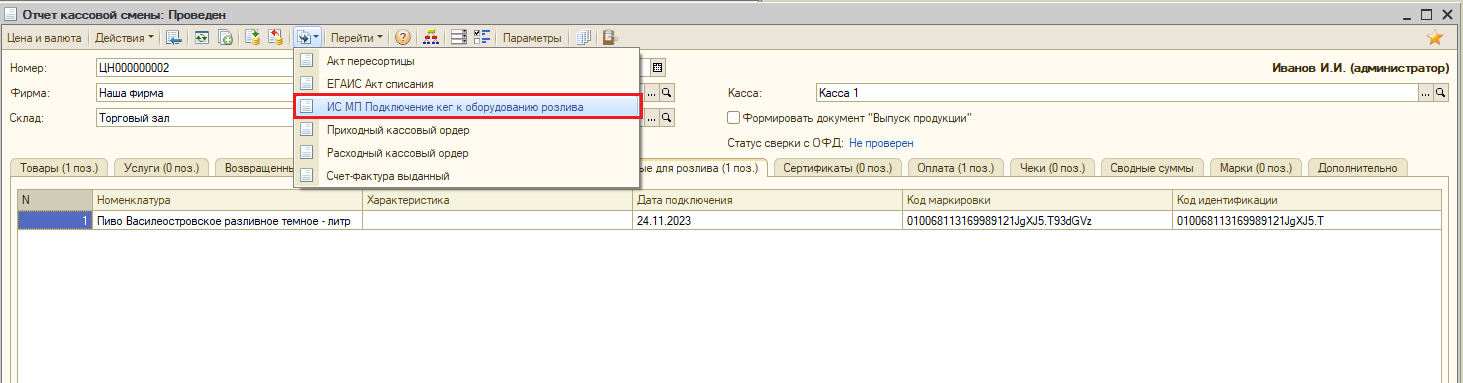Enable "Формировать документ Выпуск продукции" checkbox
Viewport: 1463px width, 383px height.
point(734,118)
